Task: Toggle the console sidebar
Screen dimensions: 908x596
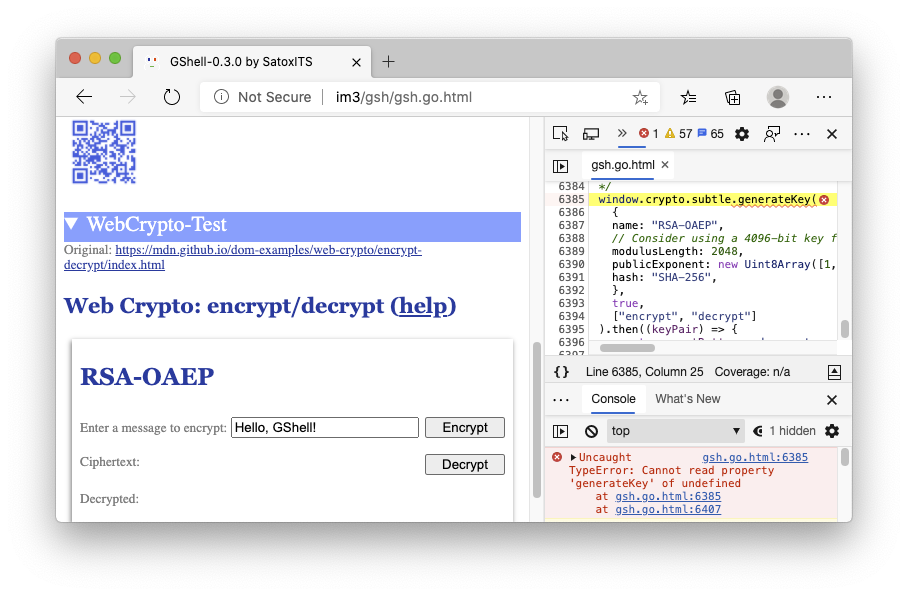Action: (x=561, y=431)
